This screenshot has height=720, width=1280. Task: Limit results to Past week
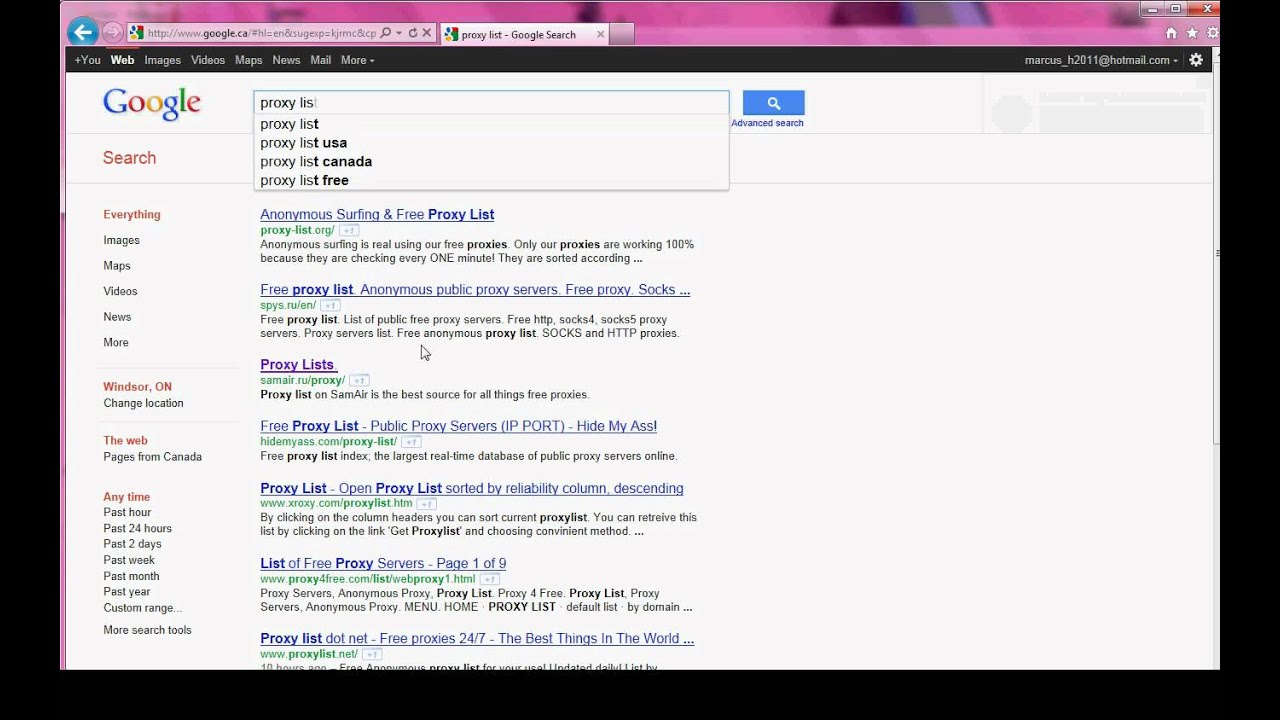[129, 560]
